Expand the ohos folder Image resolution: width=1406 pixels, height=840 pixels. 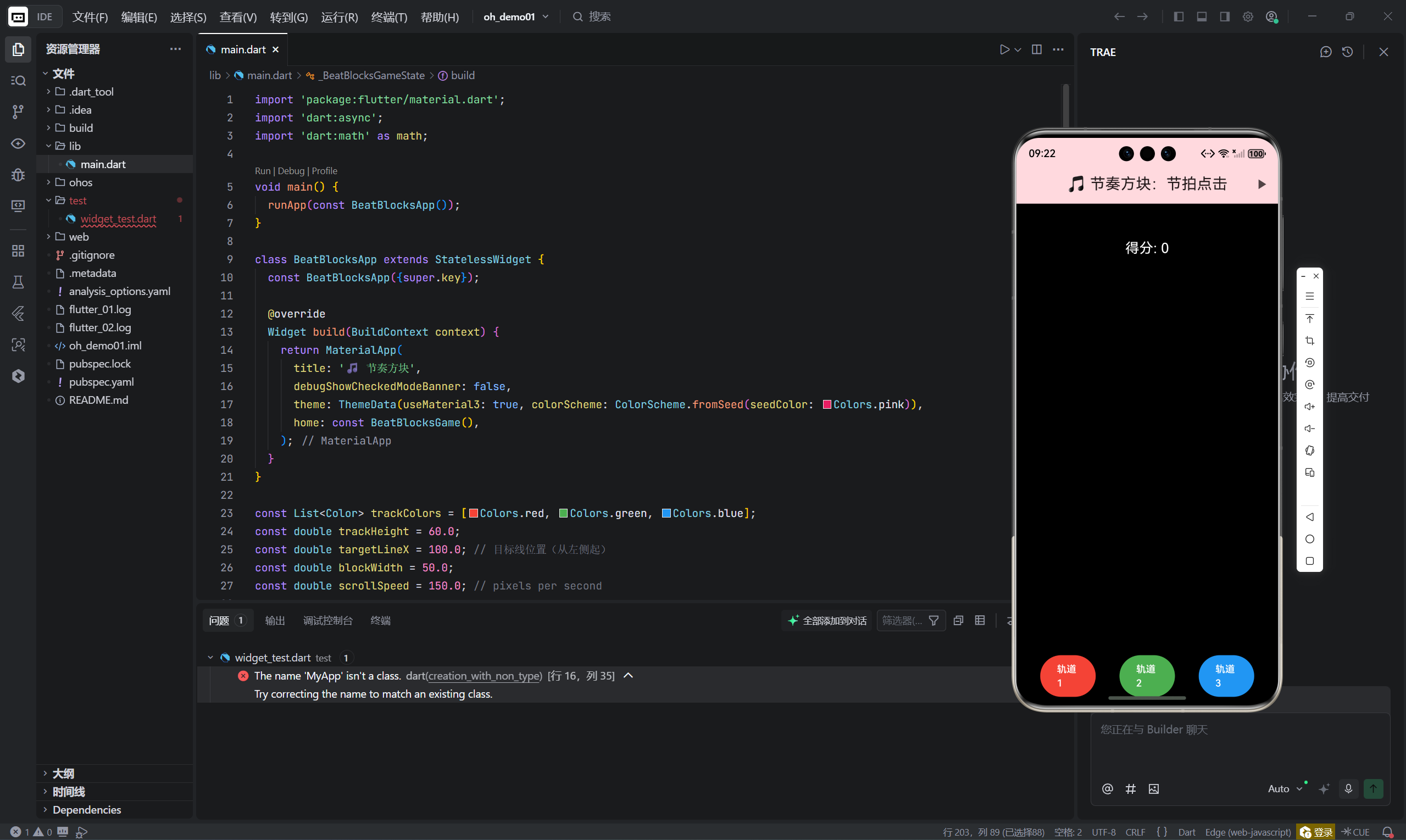[80, 182]
